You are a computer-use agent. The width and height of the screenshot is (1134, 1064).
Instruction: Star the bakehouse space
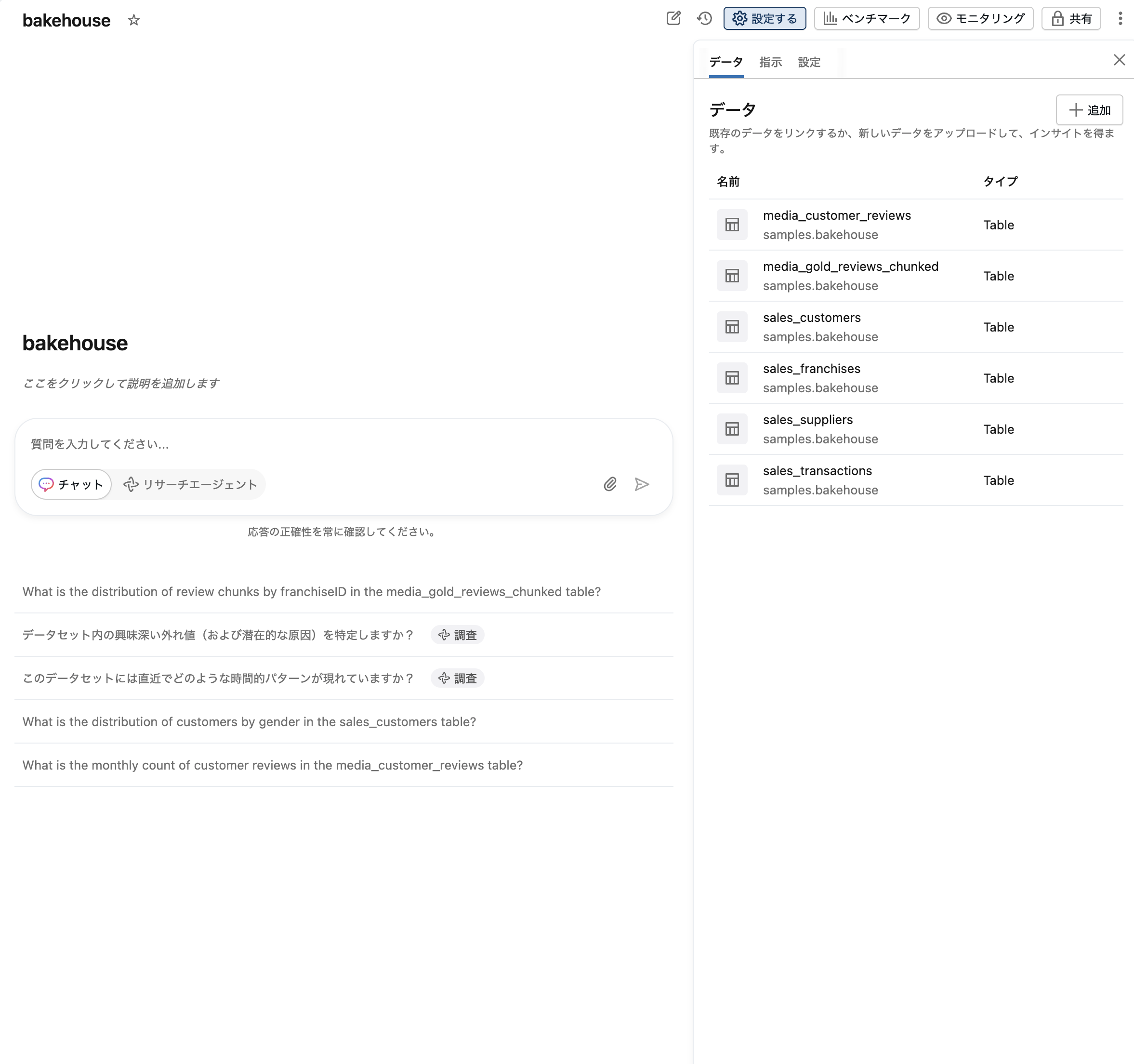(133, 21)
